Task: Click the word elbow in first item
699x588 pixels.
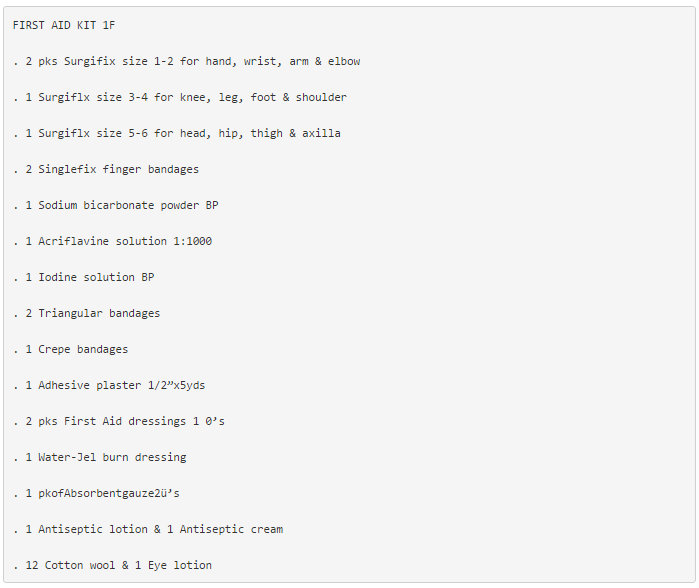Action: (x=344, y=62)
